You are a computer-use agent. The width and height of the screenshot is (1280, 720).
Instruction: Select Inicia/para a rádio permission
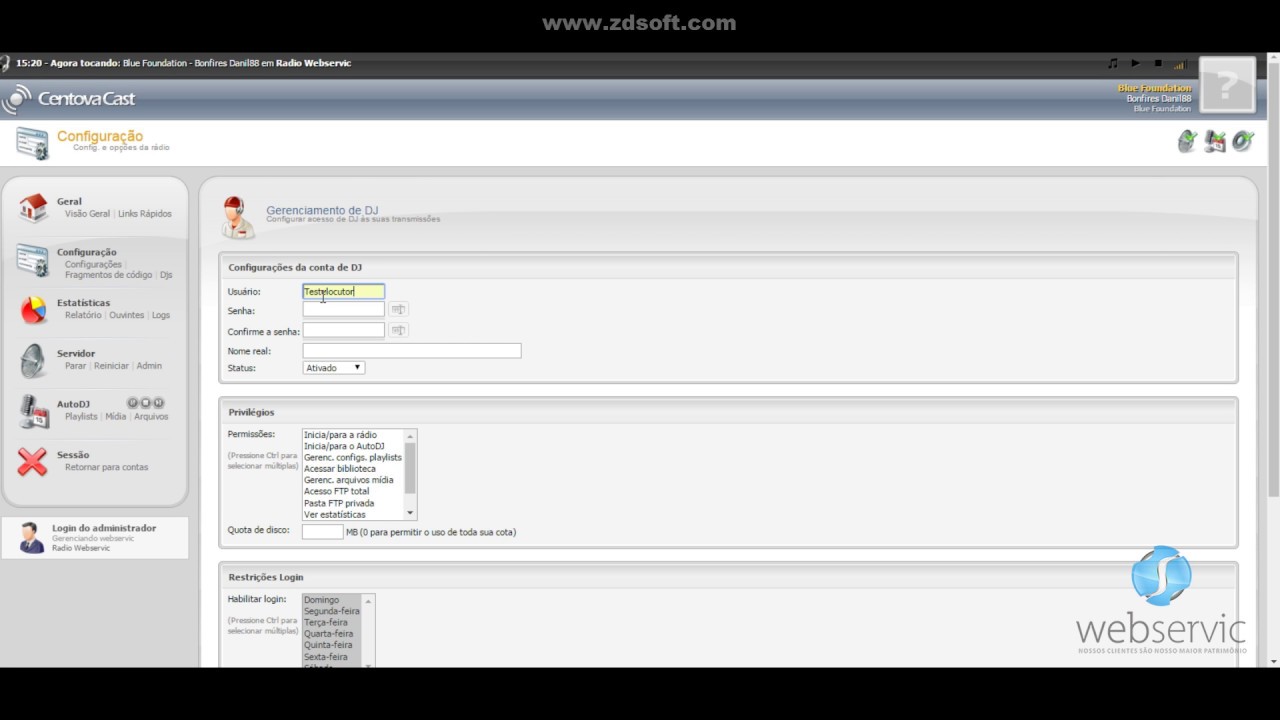(x=353, y=435)
